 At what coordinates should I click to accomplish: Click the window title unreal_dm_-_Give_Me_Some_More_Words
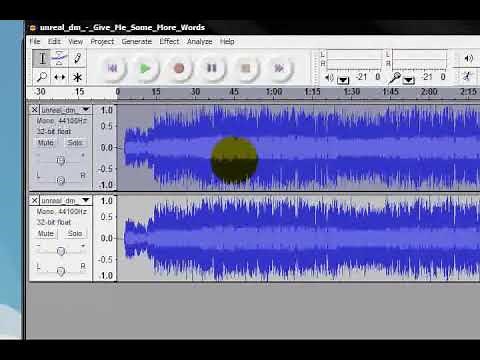pos(122,28)
